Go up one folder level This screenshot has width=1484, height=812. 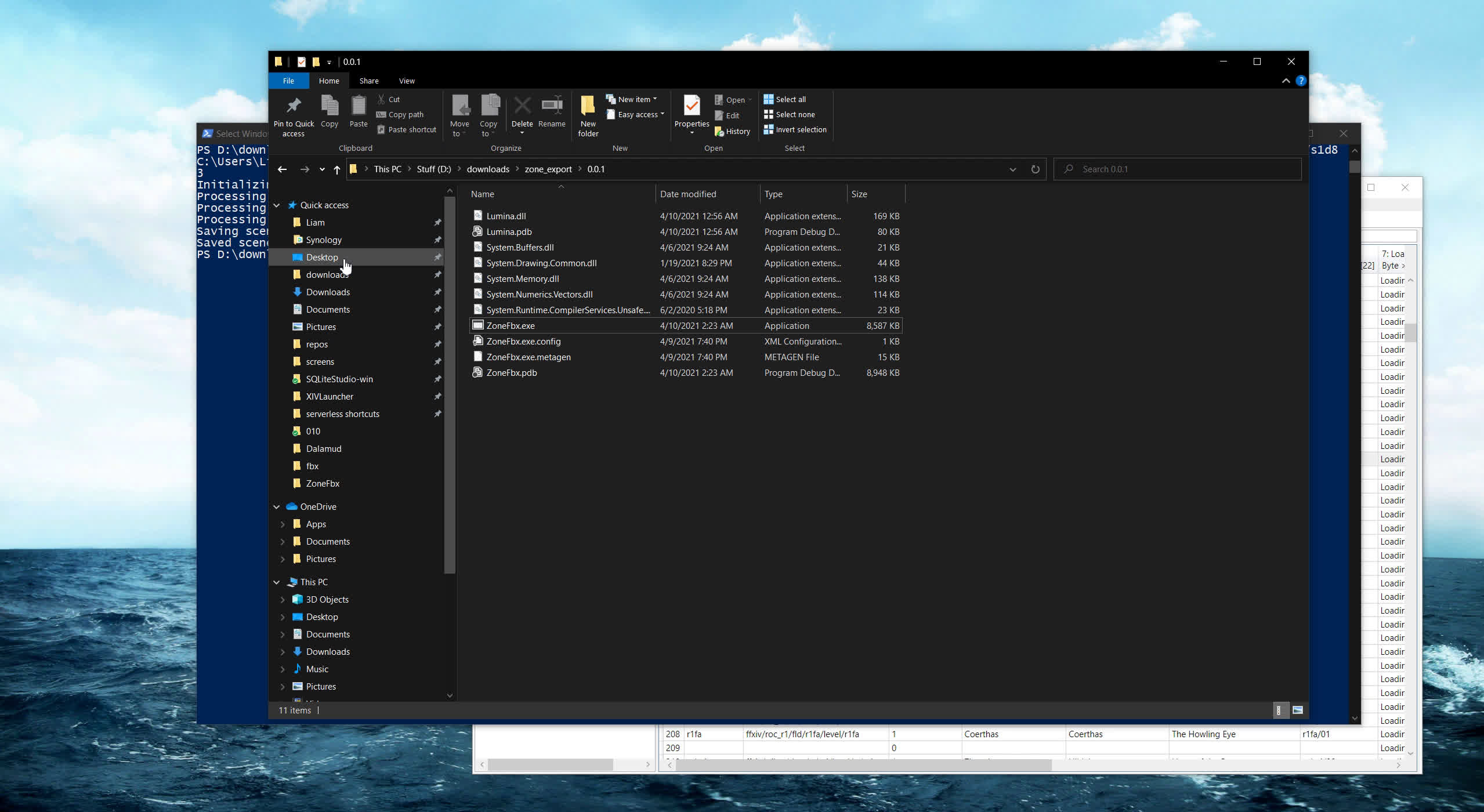336,169
